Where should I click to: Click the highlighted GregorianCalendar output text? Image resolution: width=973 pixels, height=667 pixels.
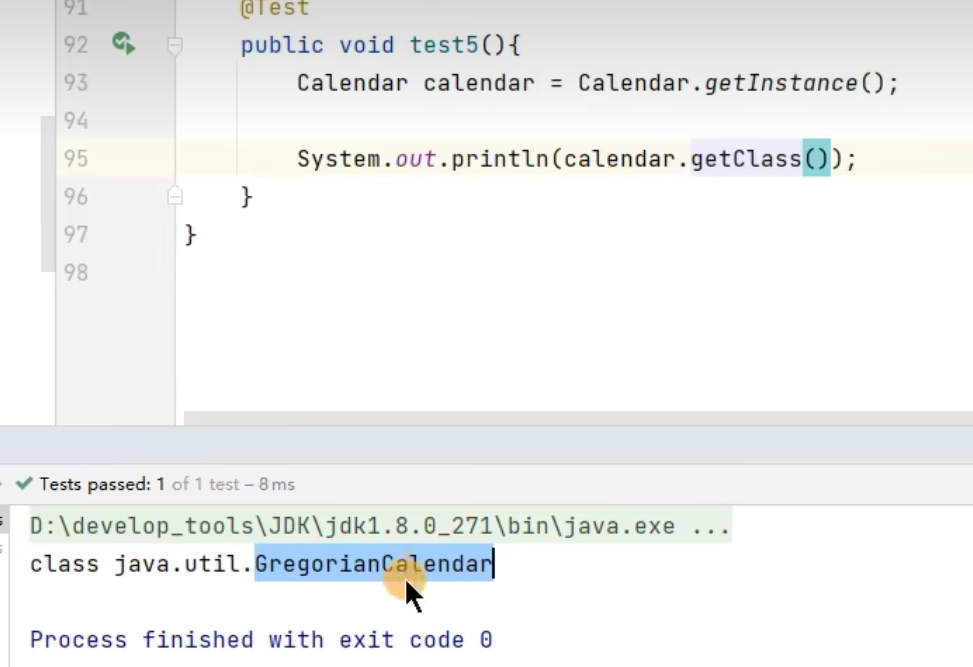point(374,563)
